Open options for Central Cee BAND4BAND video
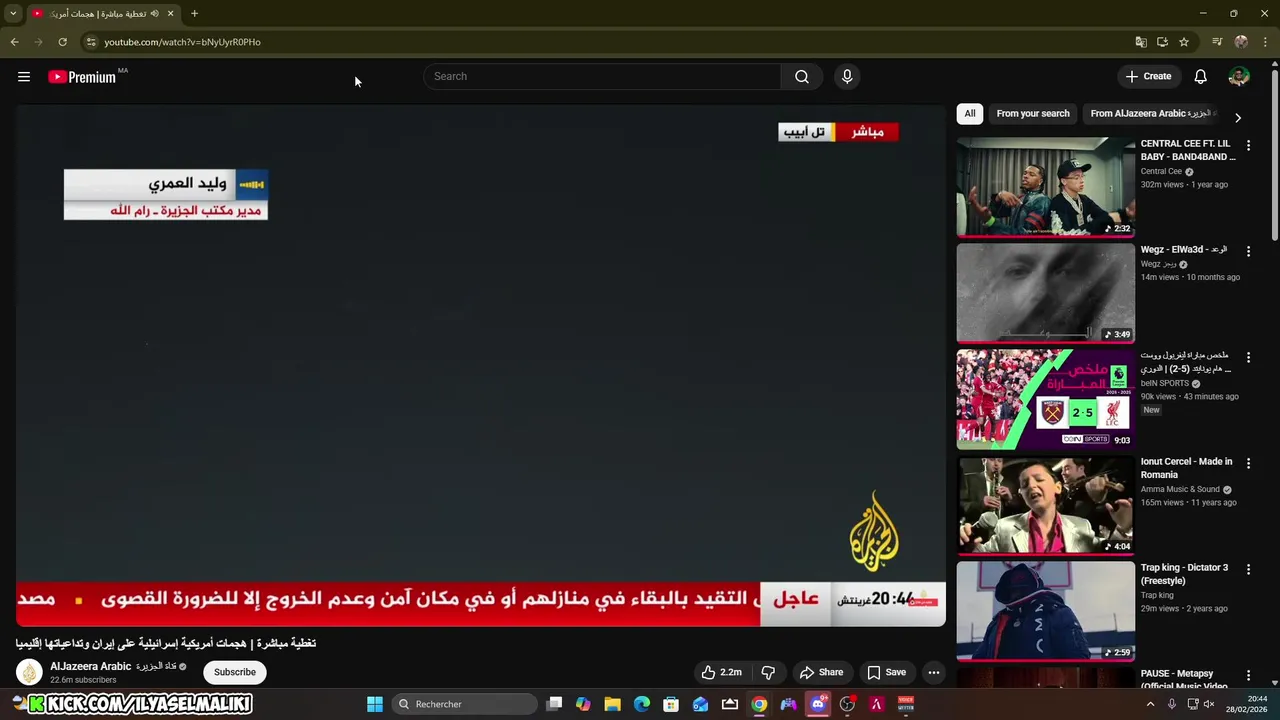Viewport: 1280px width, 720px height. pyautogui.click(x=1248, y=146)
